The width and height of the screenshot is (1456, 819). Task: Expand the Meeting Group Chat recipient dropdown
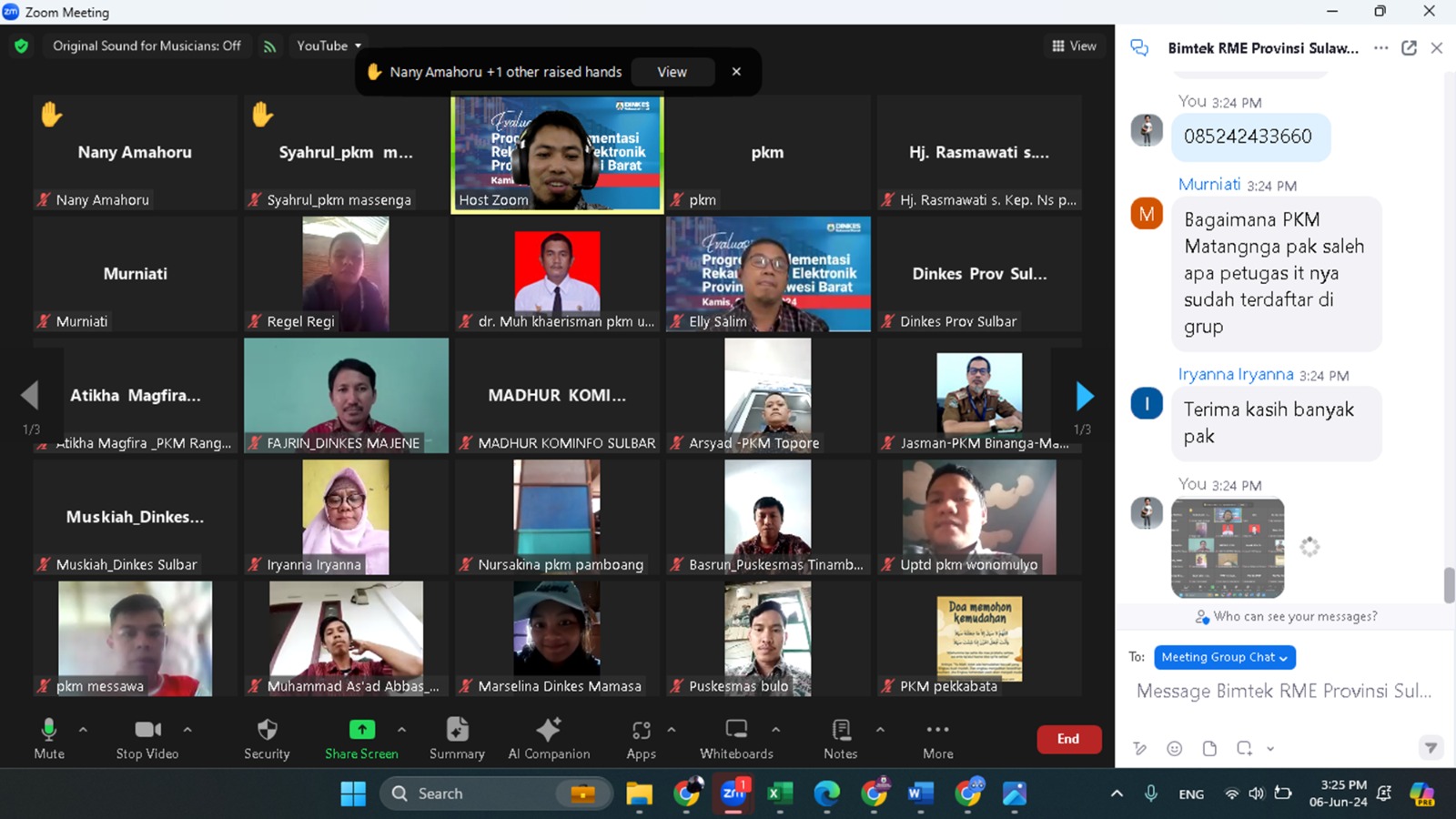pos(1224,657)
